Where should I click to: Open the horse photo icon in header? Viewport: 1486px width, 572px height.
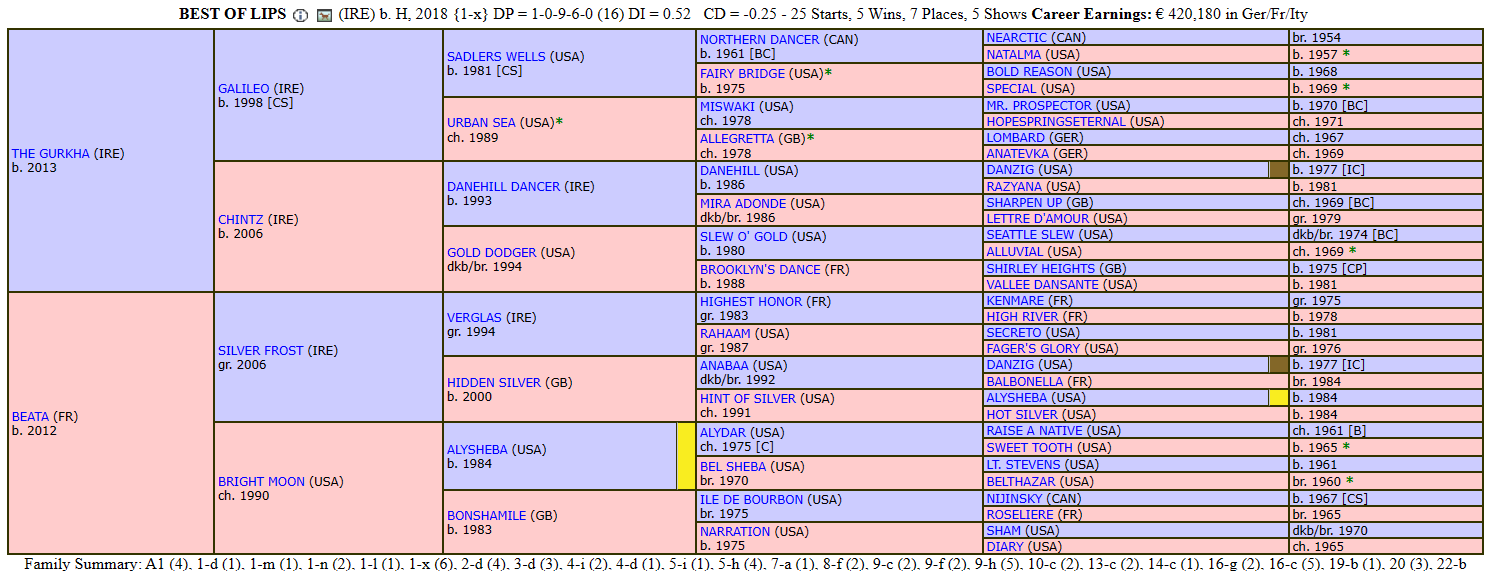point(324,15)
